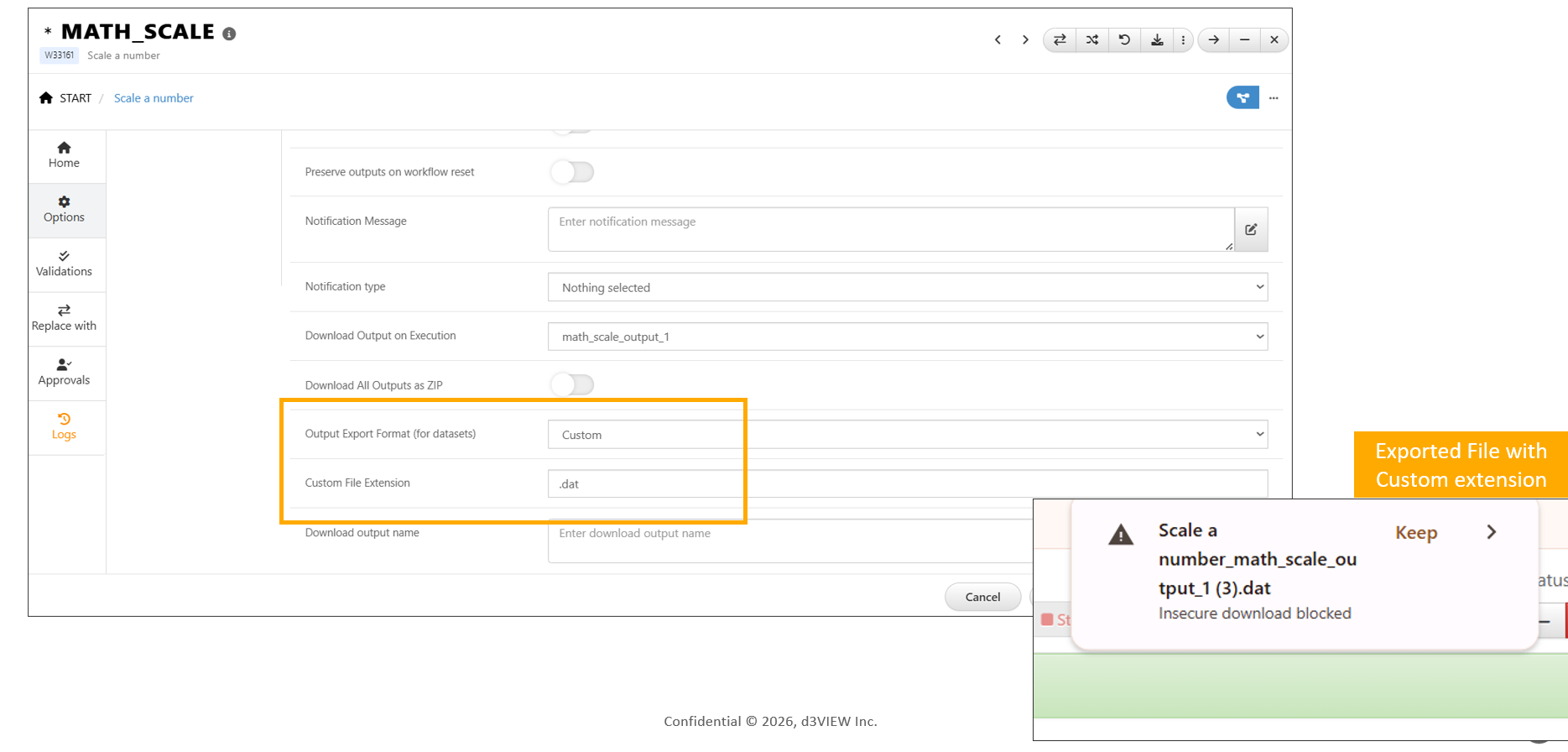Open the Approvals sidebar tab
1568x752 pixels.
click(x=64, y=372)
